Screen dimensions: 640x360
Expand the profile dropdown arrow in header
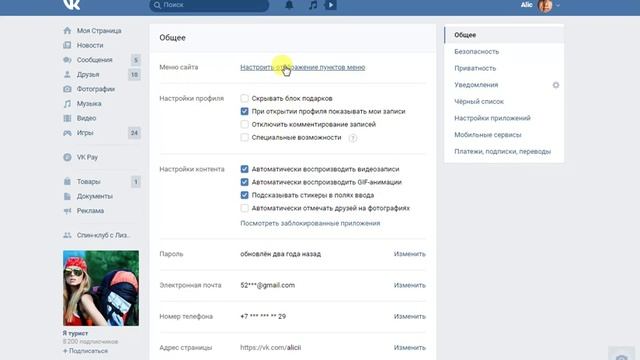(x=558, y=6)
